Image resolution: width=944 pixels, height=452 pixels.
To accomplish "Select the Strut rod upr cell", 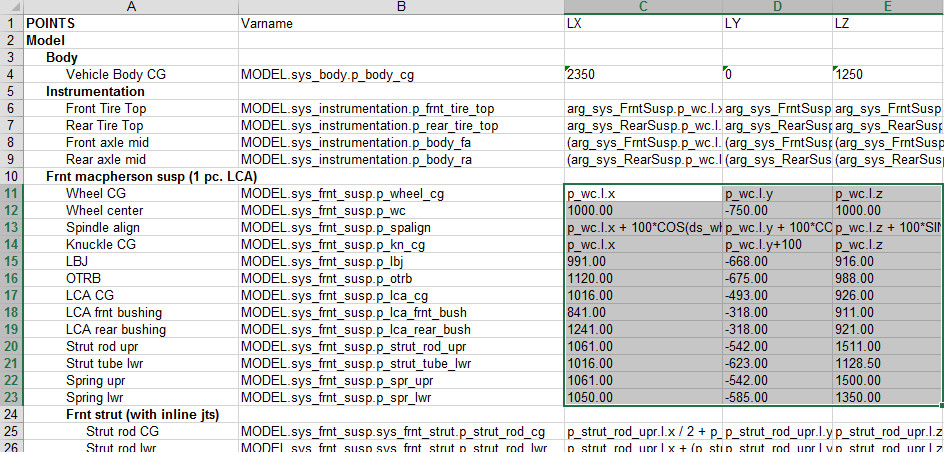I will click(131, 347).
